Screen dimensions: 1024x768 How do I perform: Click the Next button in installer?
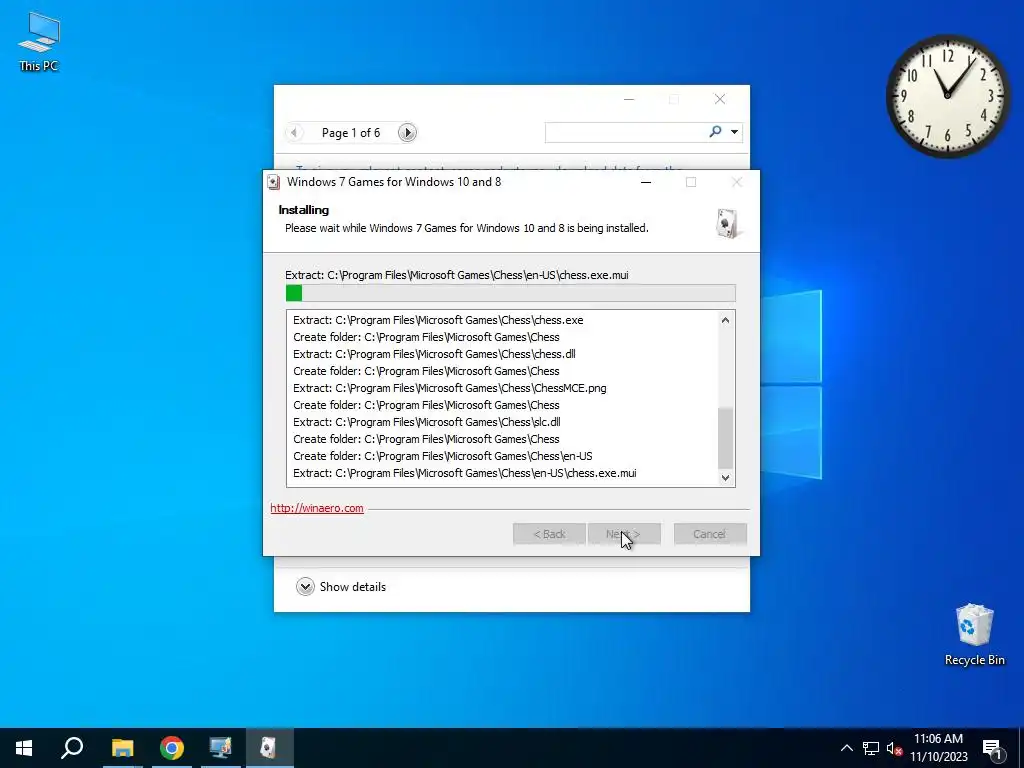pyautogui.click(x=624, y=534)
